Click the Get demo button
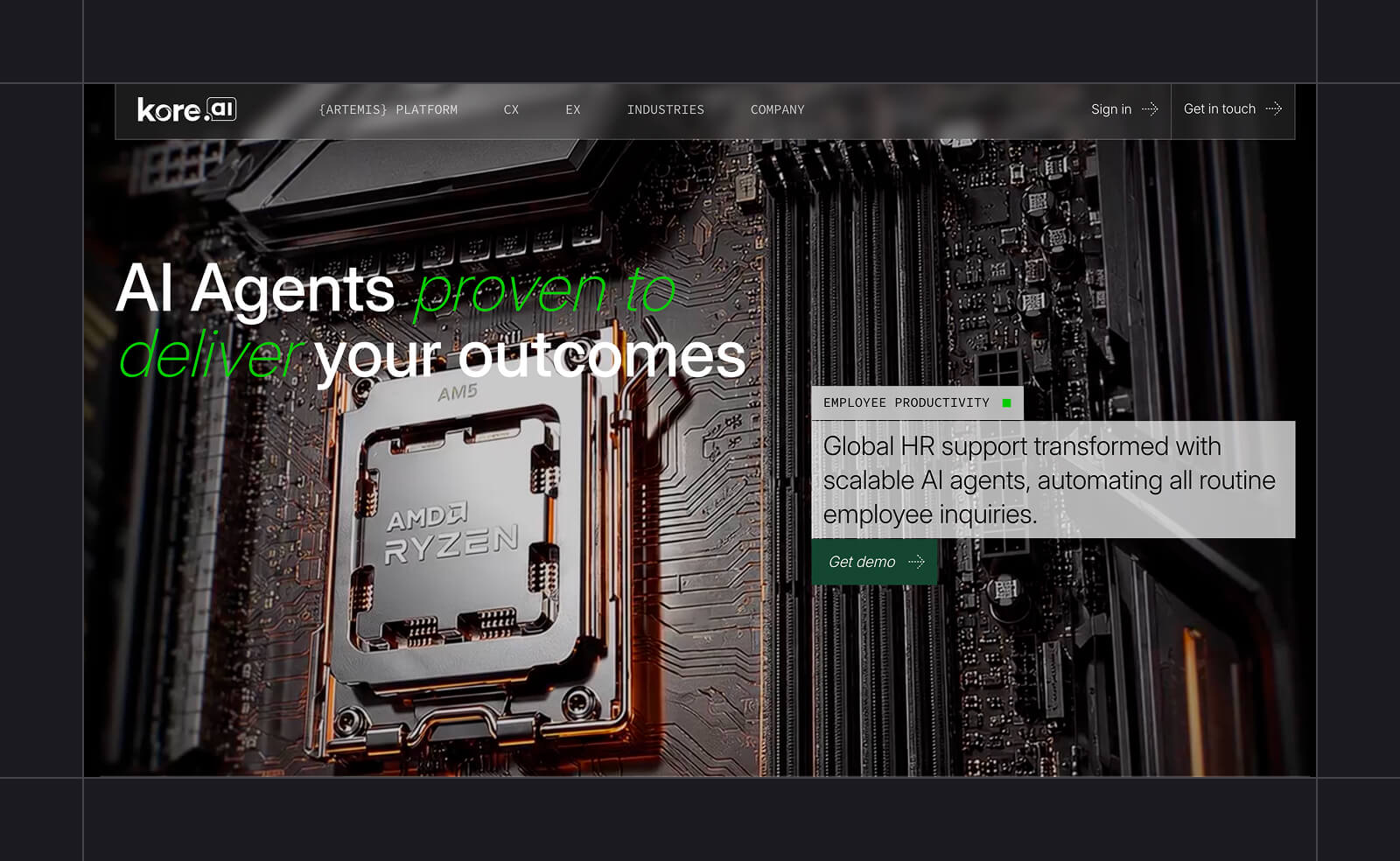Viewport: 1400px width, 861px height. click(x=875, y=562)
